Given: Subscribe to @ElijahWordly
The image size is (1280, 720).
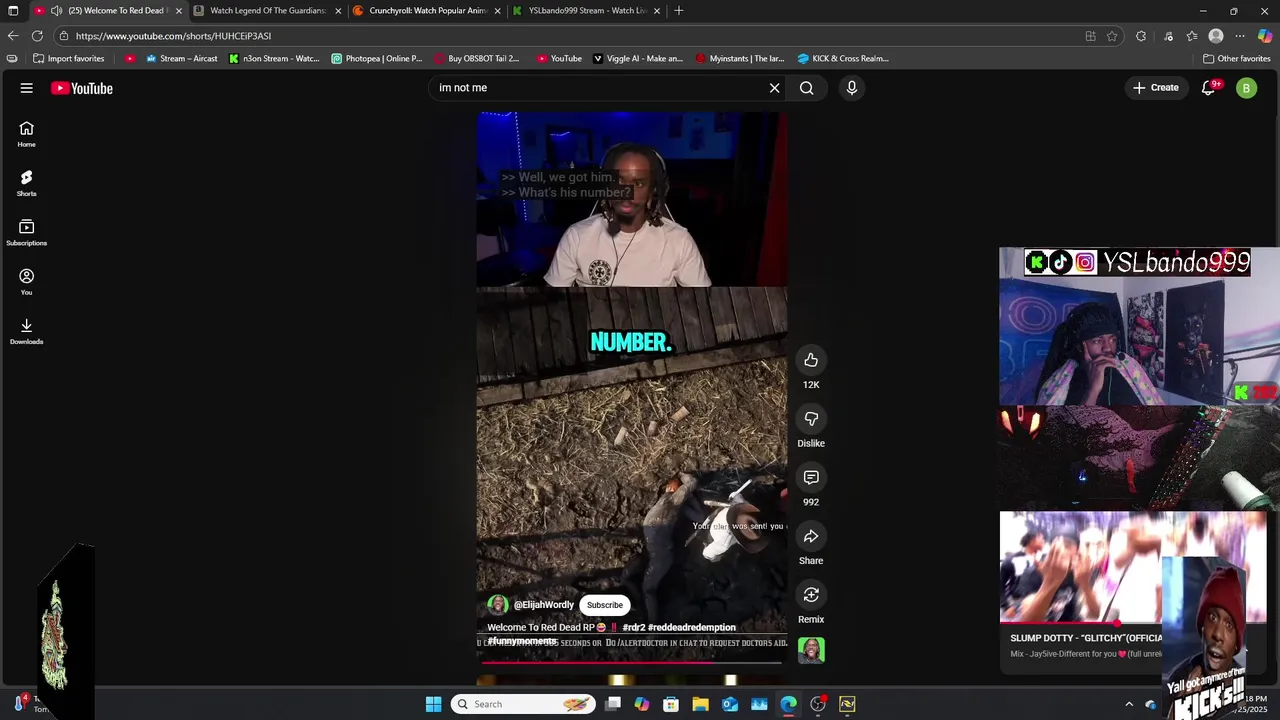Looking at the screenshot, I should (605, 605).
